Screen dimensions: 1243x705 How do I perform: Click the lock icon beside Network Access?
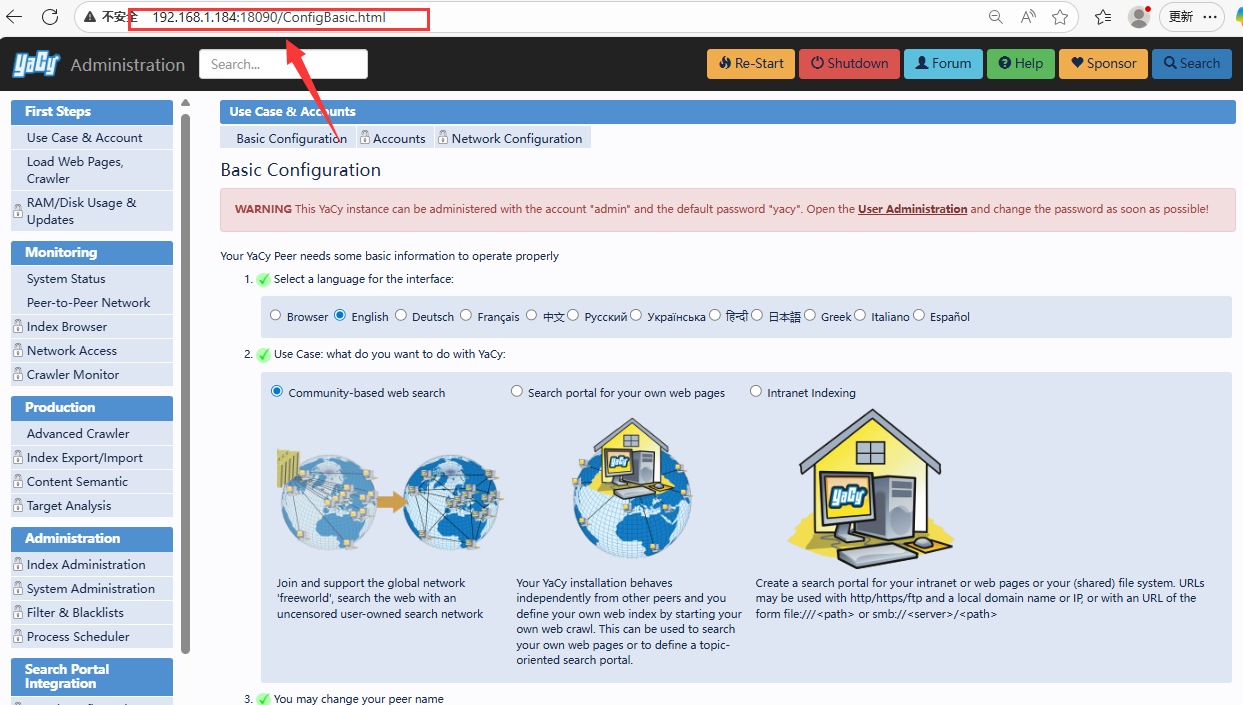click(18, 351)
